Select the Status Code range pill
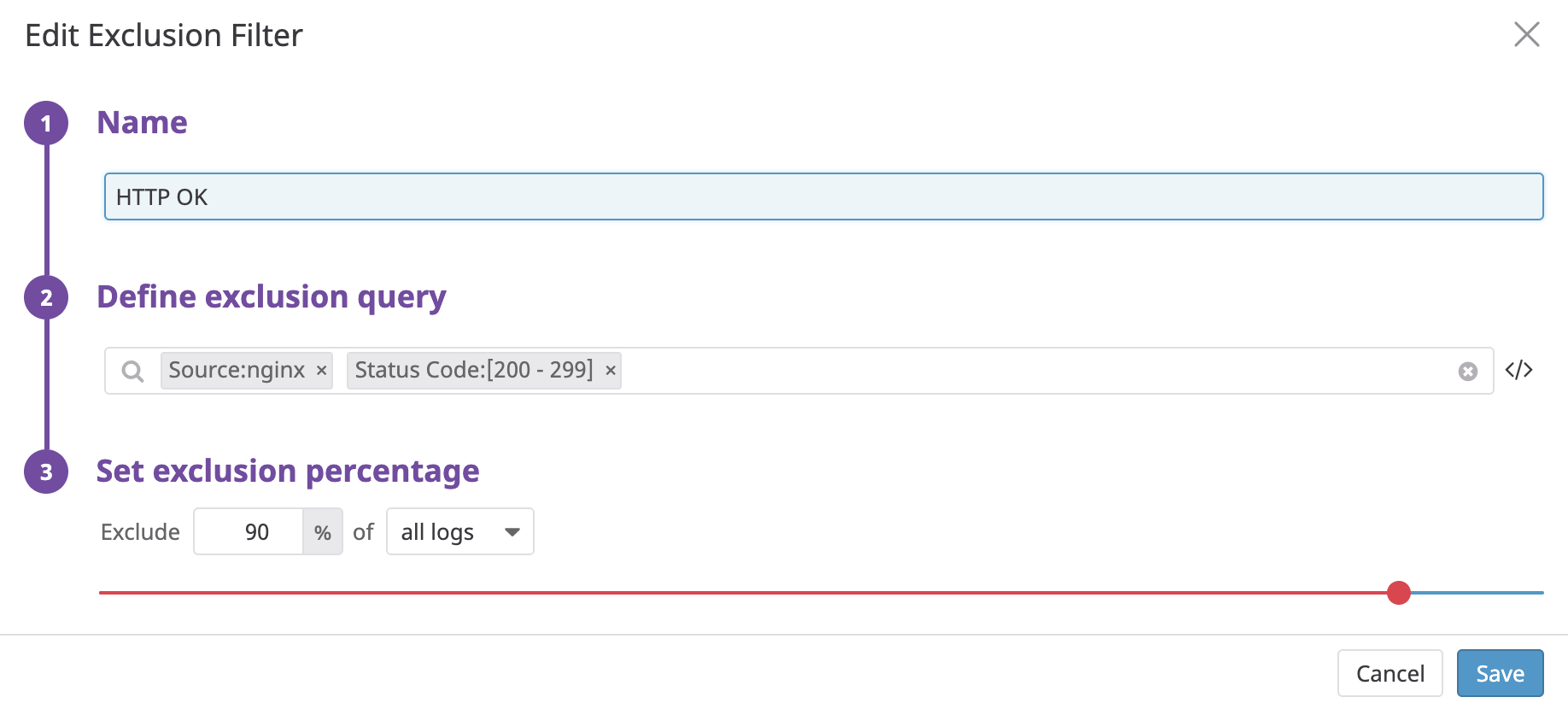 pyautogui.click(x=473, y=371)
